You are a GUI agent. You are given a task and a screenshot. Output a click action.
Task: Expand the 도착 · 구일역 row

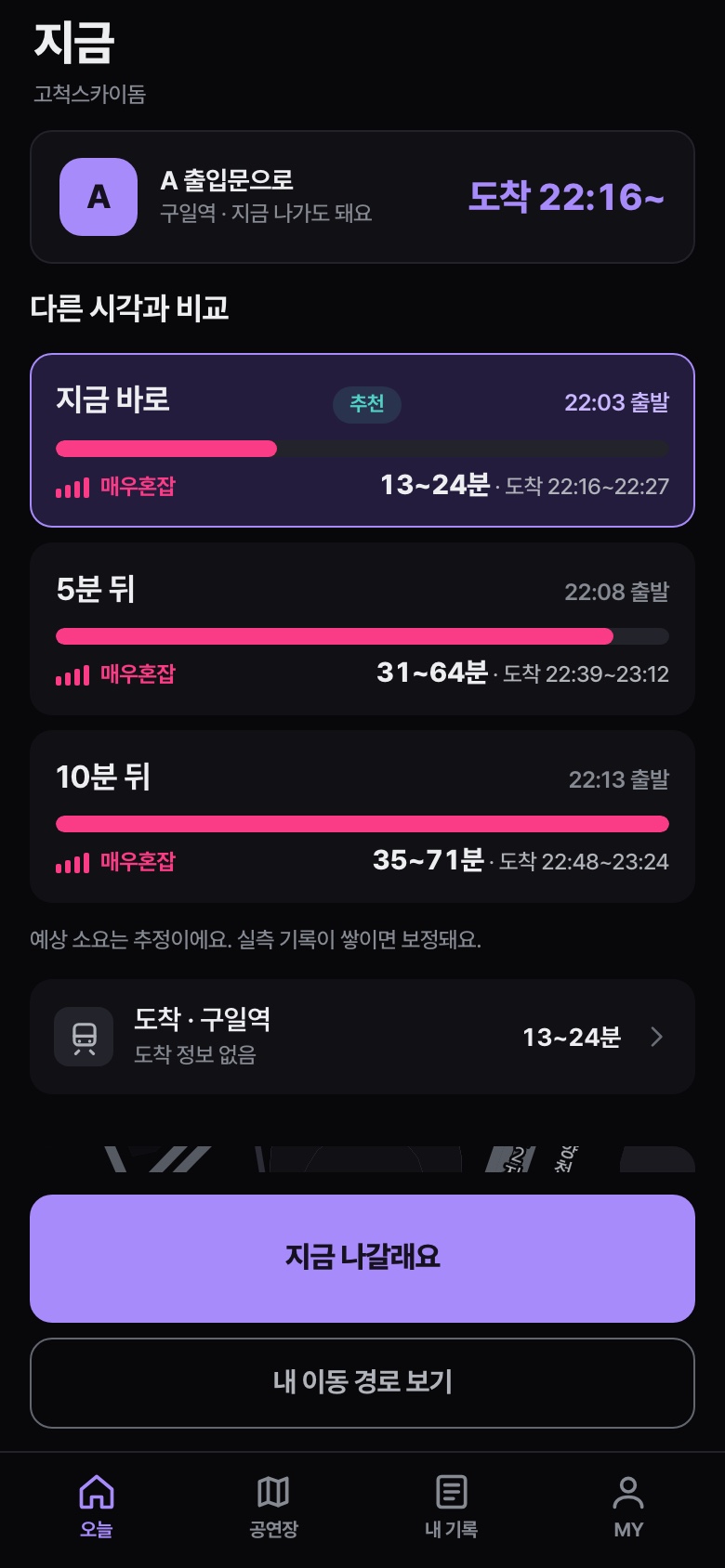(x=362, y=1037)
